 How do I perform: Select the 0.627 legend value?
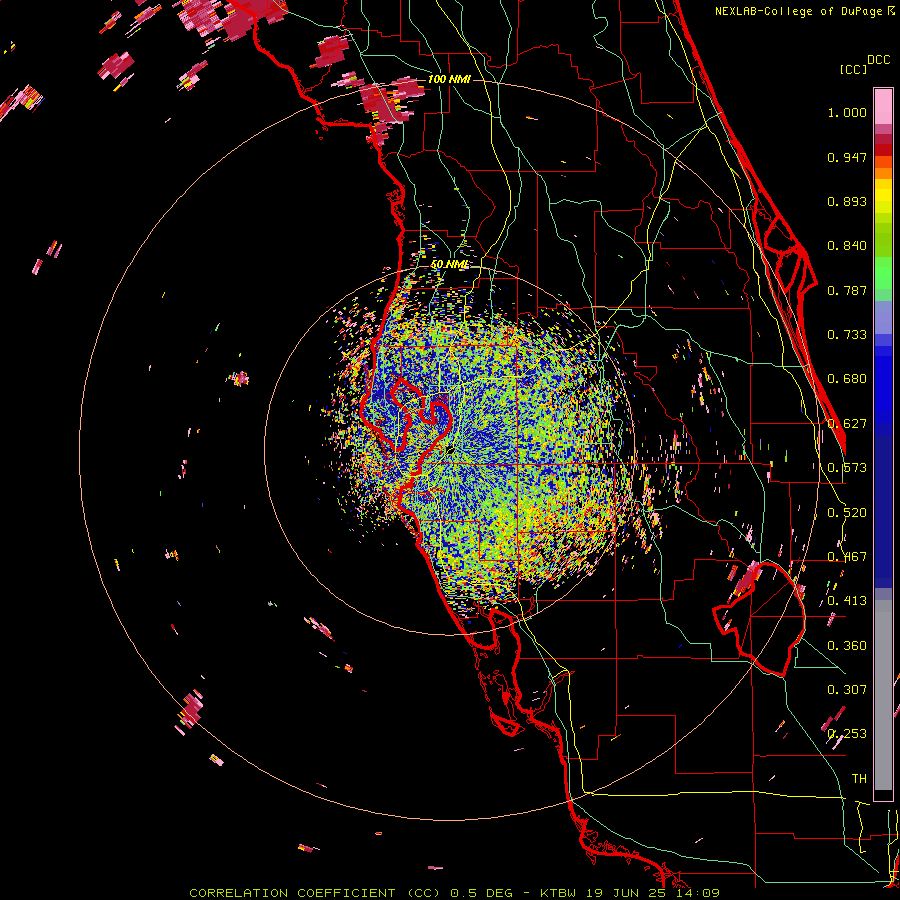(847, 424)
